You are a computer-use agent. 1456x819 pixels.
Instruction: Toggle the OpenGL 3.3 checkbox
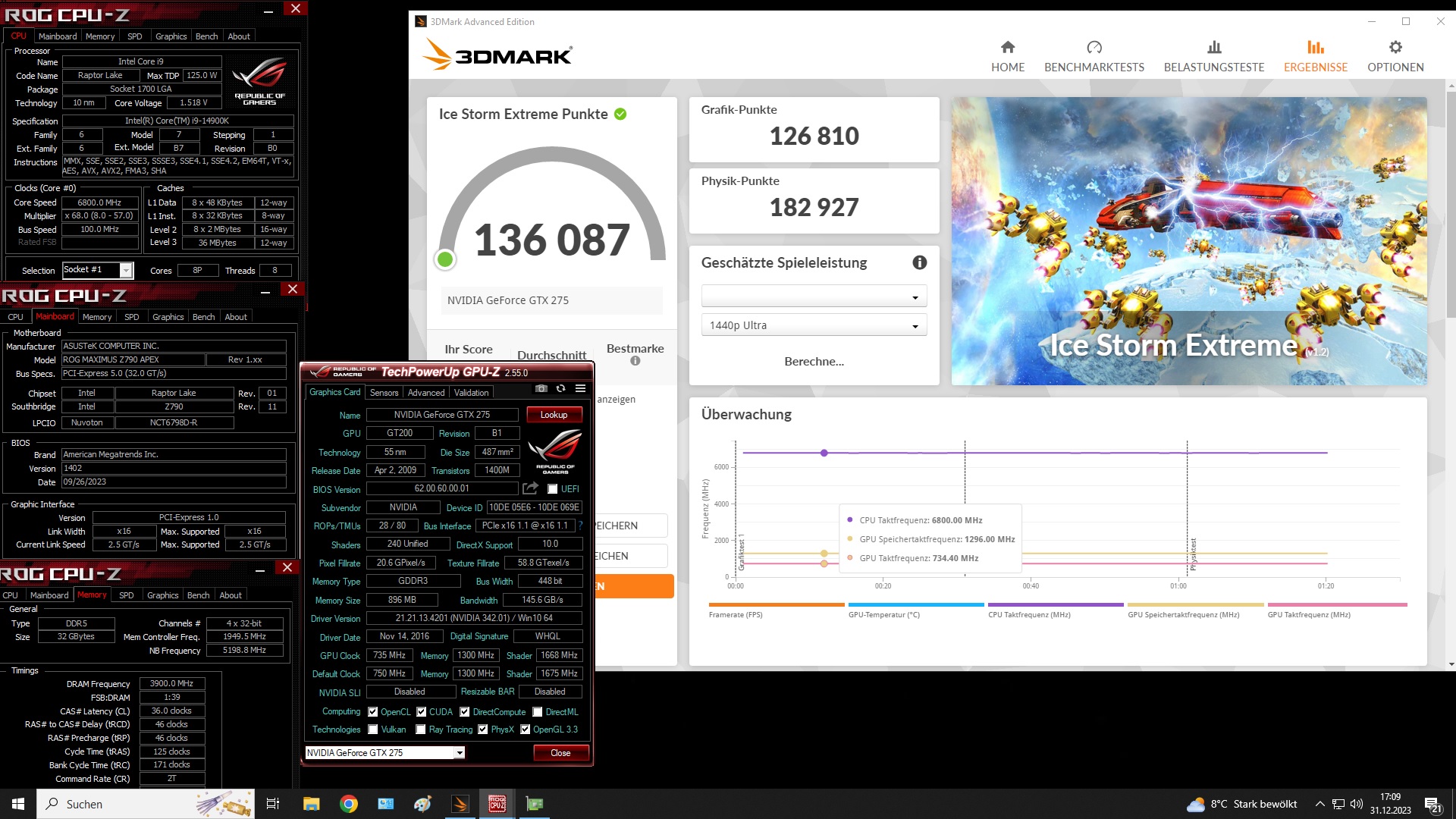pos(525,730)
